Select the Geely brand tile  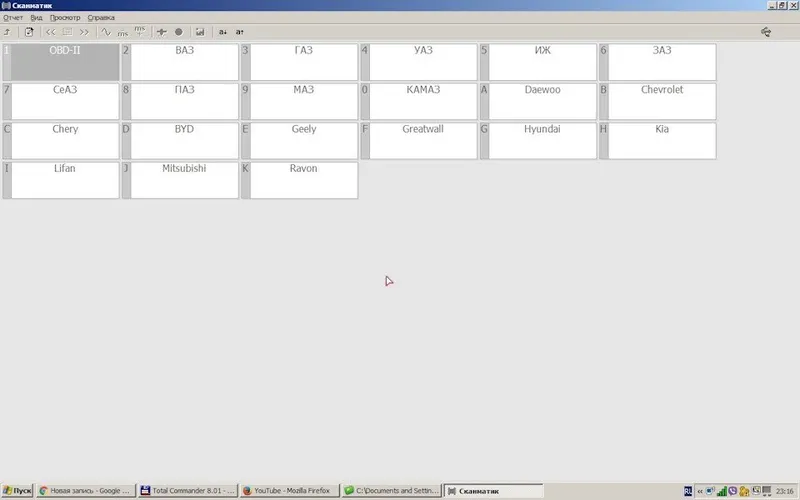pos(299,141)
